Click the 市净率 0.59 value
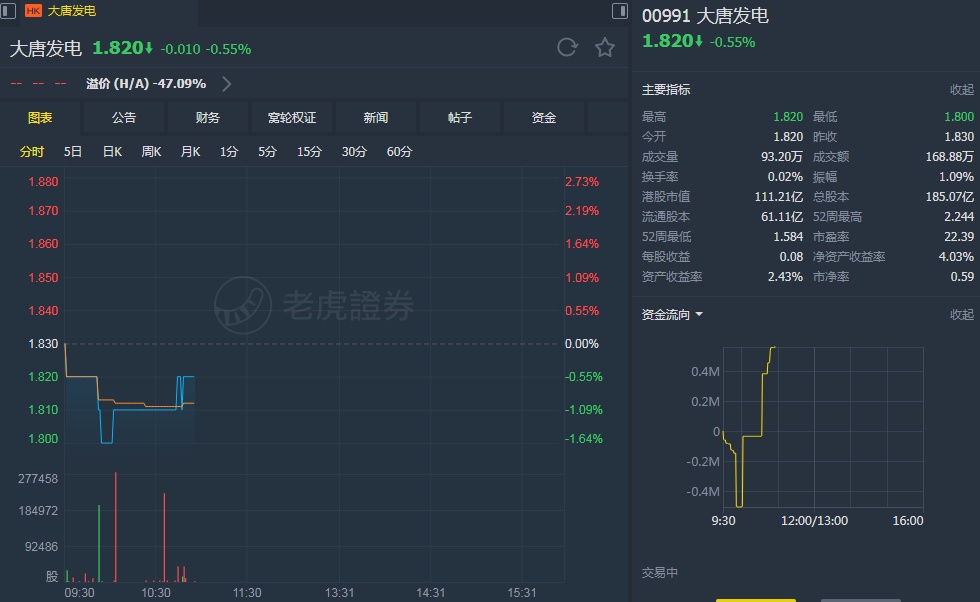The image size is (980, 602). (x=962, y=277)
